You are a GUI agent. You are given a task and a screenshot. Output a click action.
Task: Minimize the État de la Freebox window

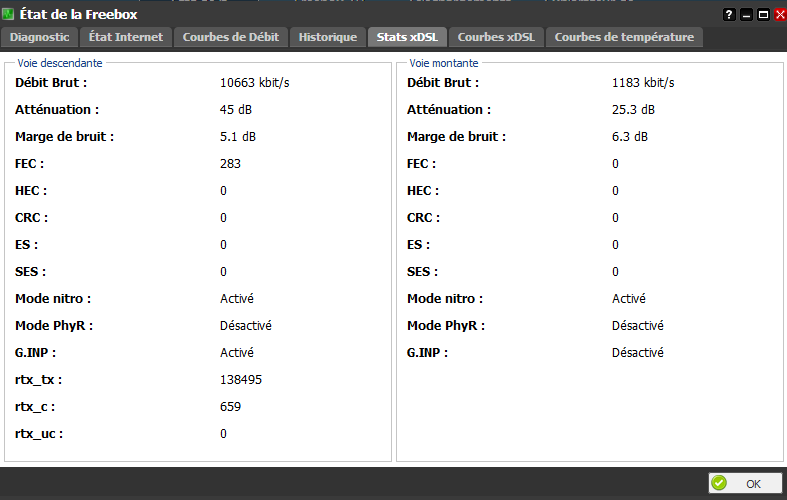[746, 15]
